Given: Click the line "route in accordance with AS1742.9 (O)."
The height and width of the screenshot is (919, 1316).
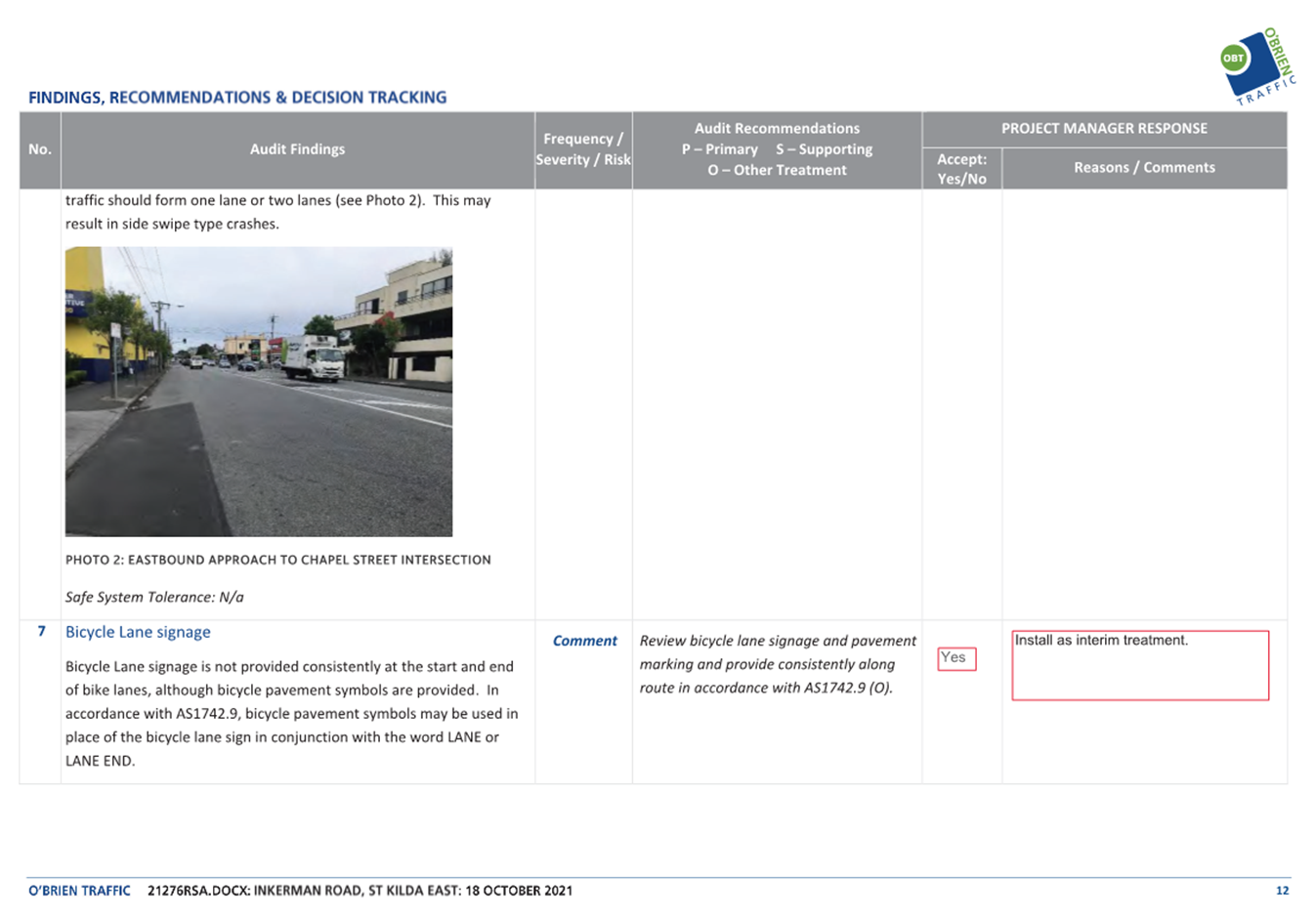Looking at the screenshot, I should pyautogui.click(x=766, y=688).
